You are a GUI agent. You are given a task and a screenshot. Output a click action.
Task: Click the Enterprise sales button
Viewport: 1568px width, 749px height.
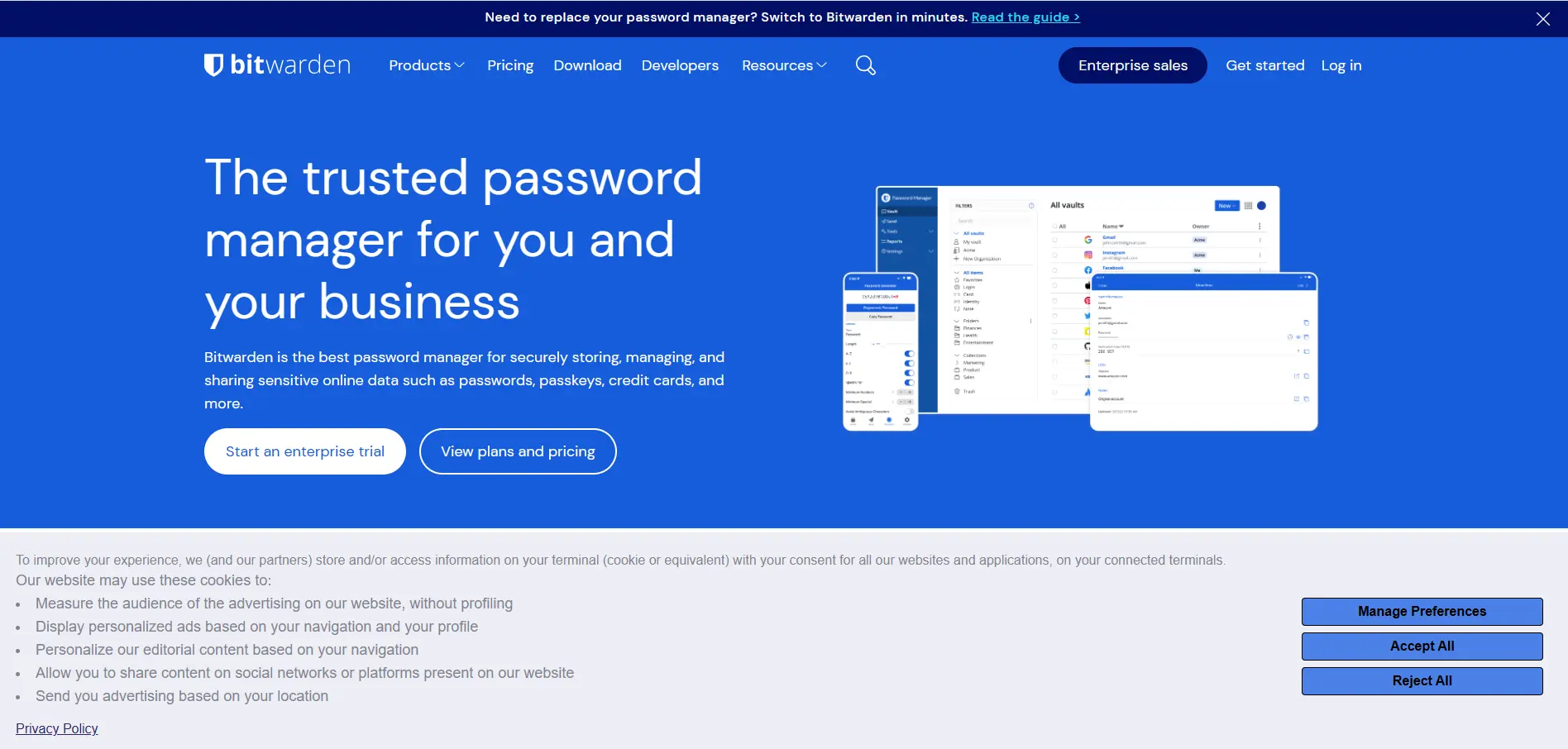click(x=1132, y=65)
